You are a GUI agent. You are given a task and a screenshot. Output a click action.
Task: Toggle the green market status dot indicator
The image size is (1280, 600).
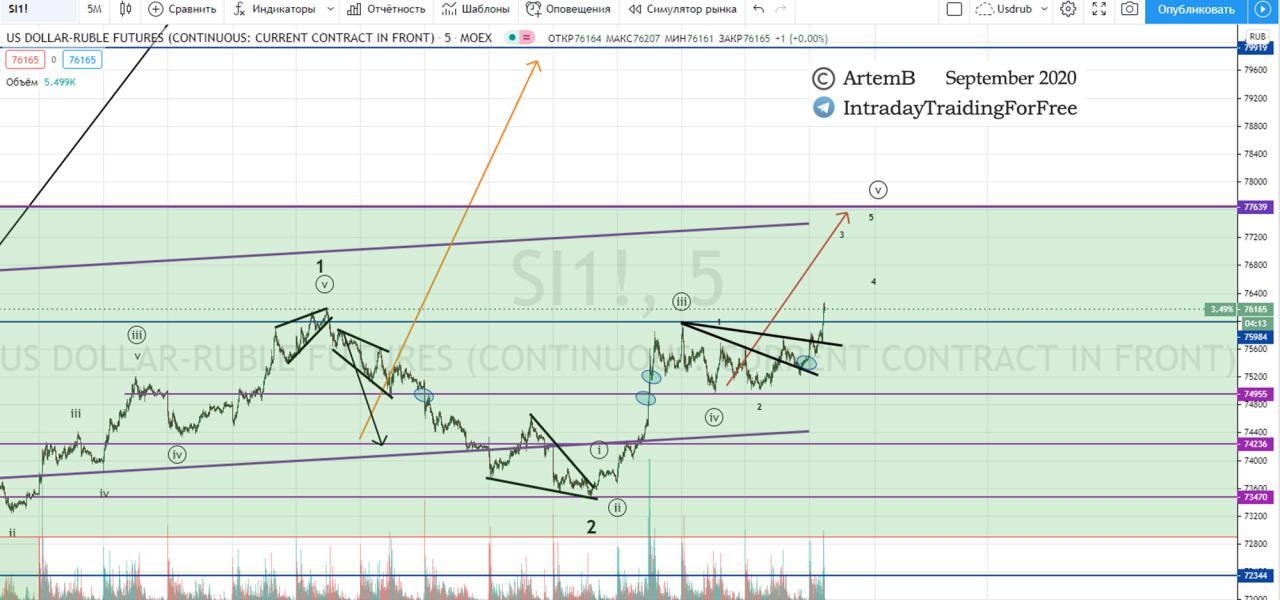click(512, 38)
